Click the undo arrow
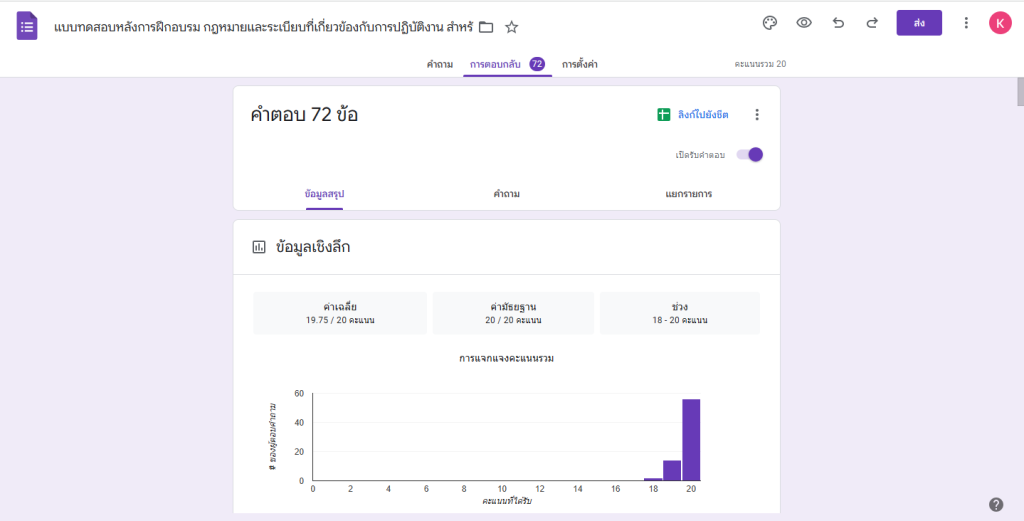 click(x=838, y=23)
